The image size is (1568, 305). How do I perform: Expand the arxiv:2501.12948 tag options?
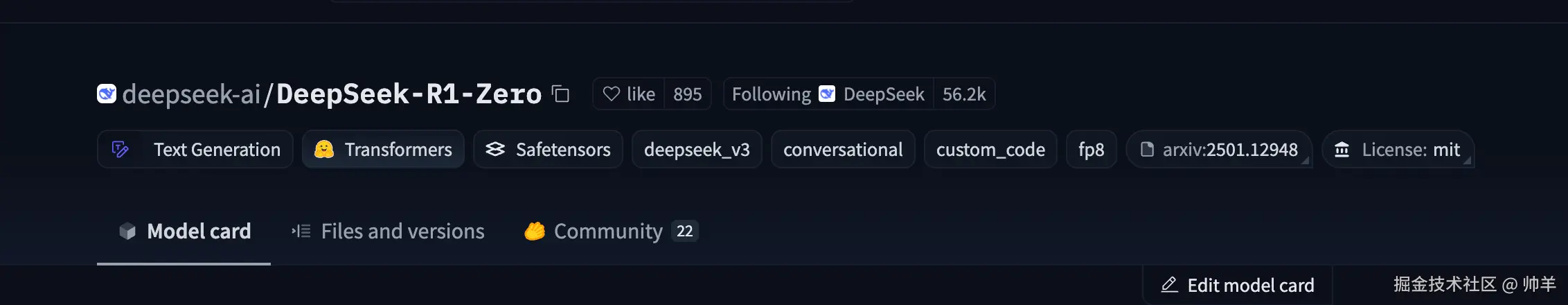click(1305, 161)
